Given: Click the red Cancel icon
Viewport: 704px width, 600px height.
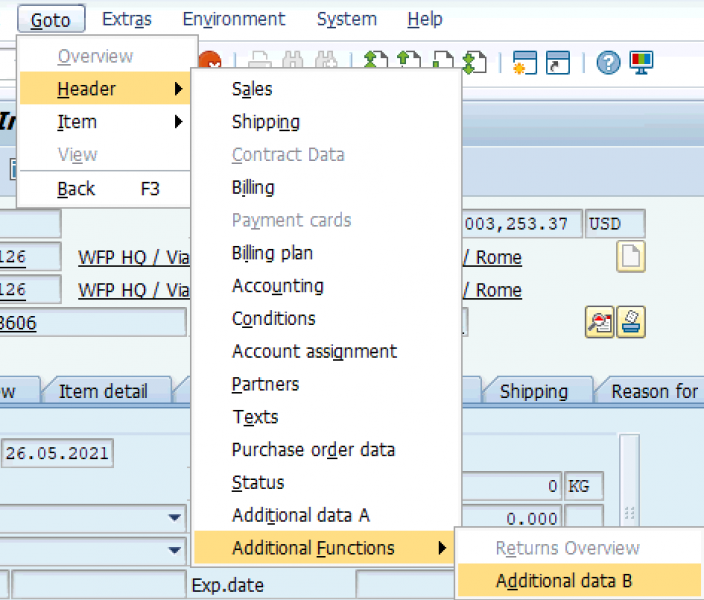Looking at the screenshot, I should coord(210,60).
